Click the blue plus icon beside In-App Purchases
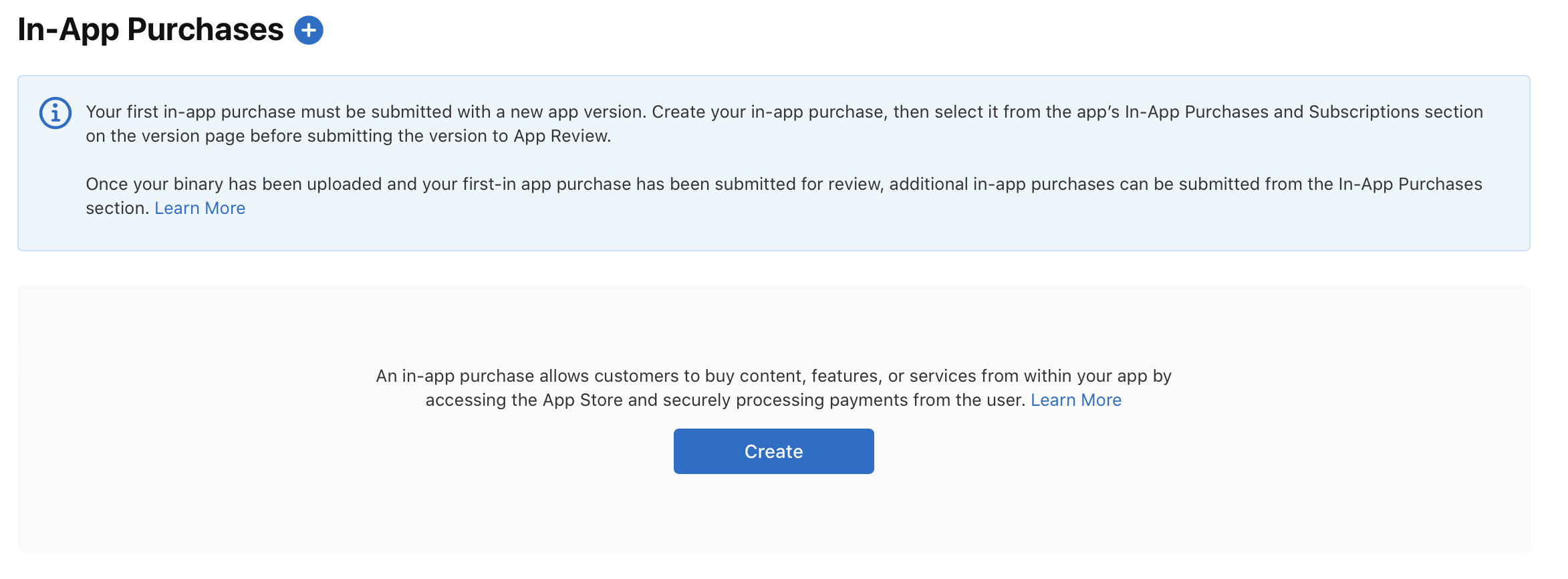1568x579 pixels. (309, 31)
